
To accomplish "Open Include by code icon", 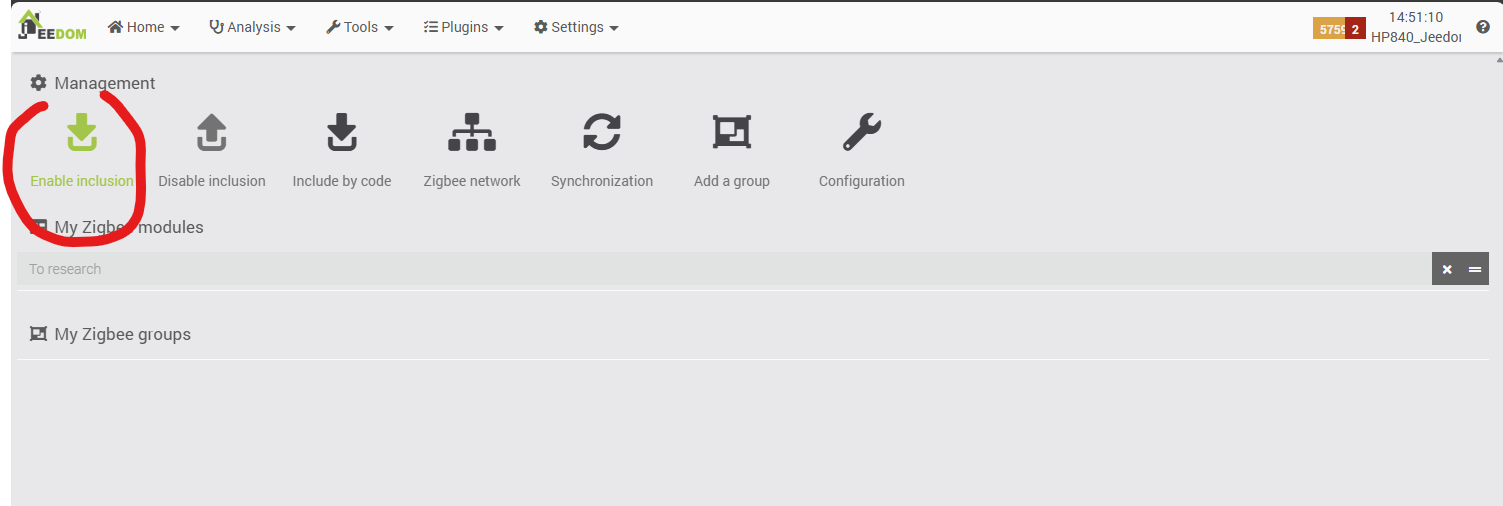I will click(x=342, y=133).
